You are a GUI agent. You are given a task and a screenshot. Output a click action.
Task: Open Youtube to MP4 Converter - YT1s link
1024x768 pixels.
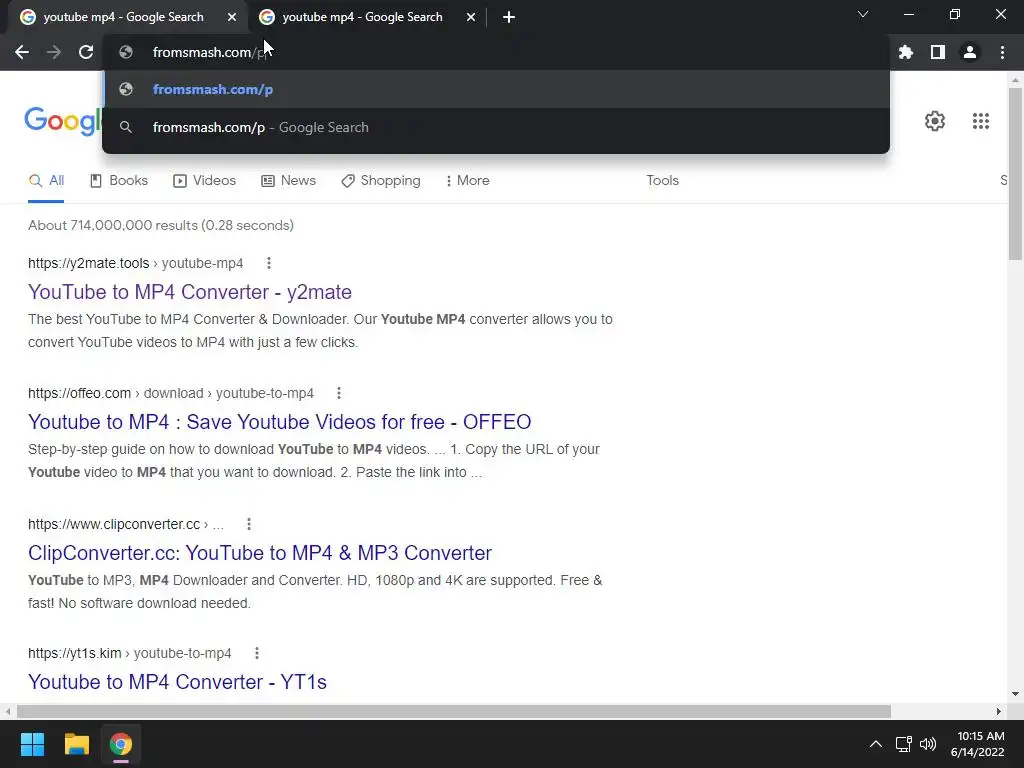[x=178, y=682]
